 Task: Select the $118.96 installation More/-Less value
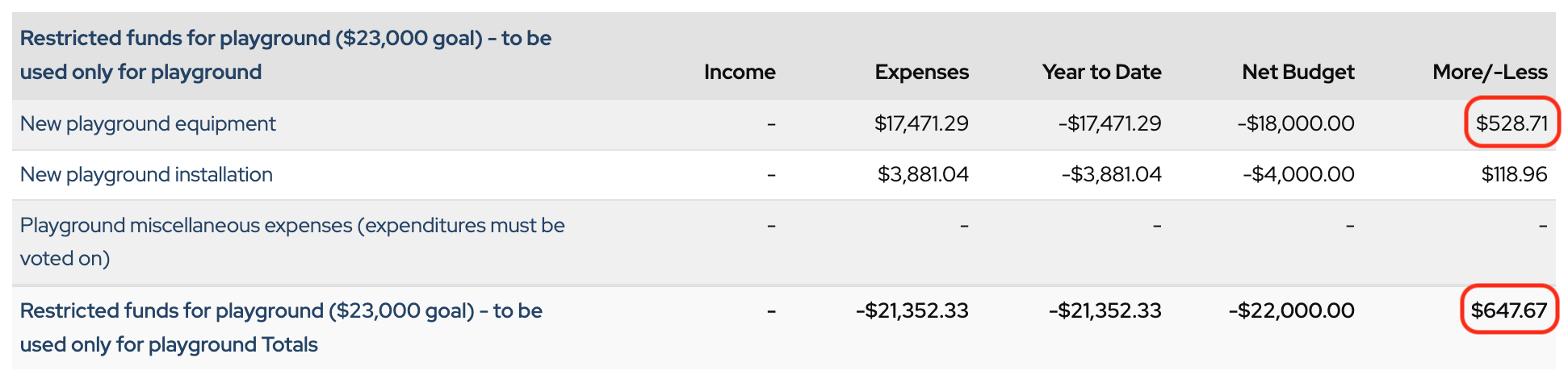coord(1514,174)
